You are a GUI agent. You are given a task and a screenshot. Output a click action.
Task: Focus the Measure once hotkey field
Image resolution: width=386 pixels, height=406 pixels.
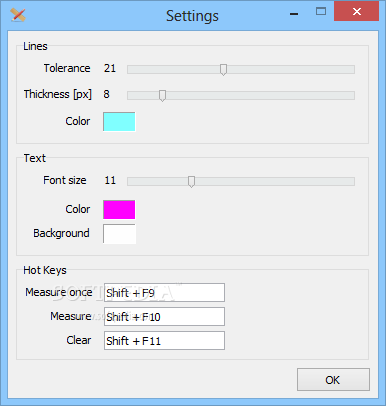[164, 293]
